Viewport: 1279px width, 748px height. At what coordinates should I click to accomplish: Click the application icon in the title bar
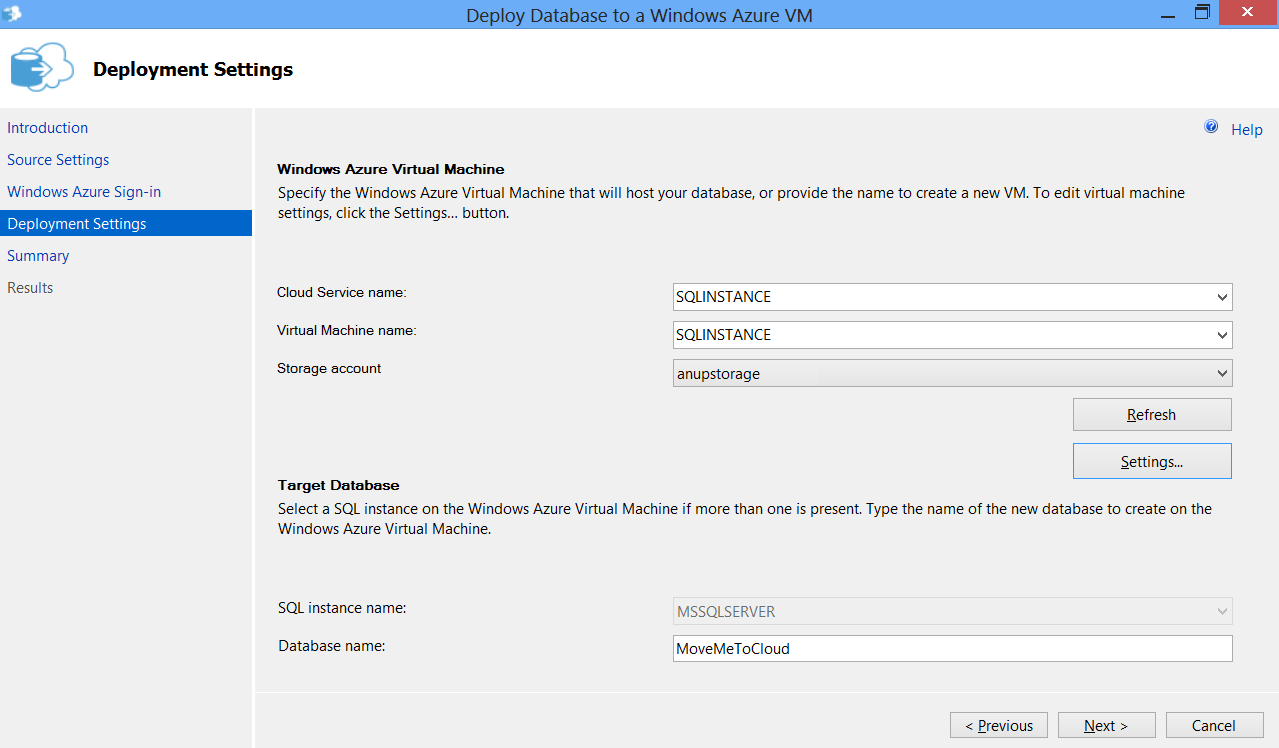point(13,14)
